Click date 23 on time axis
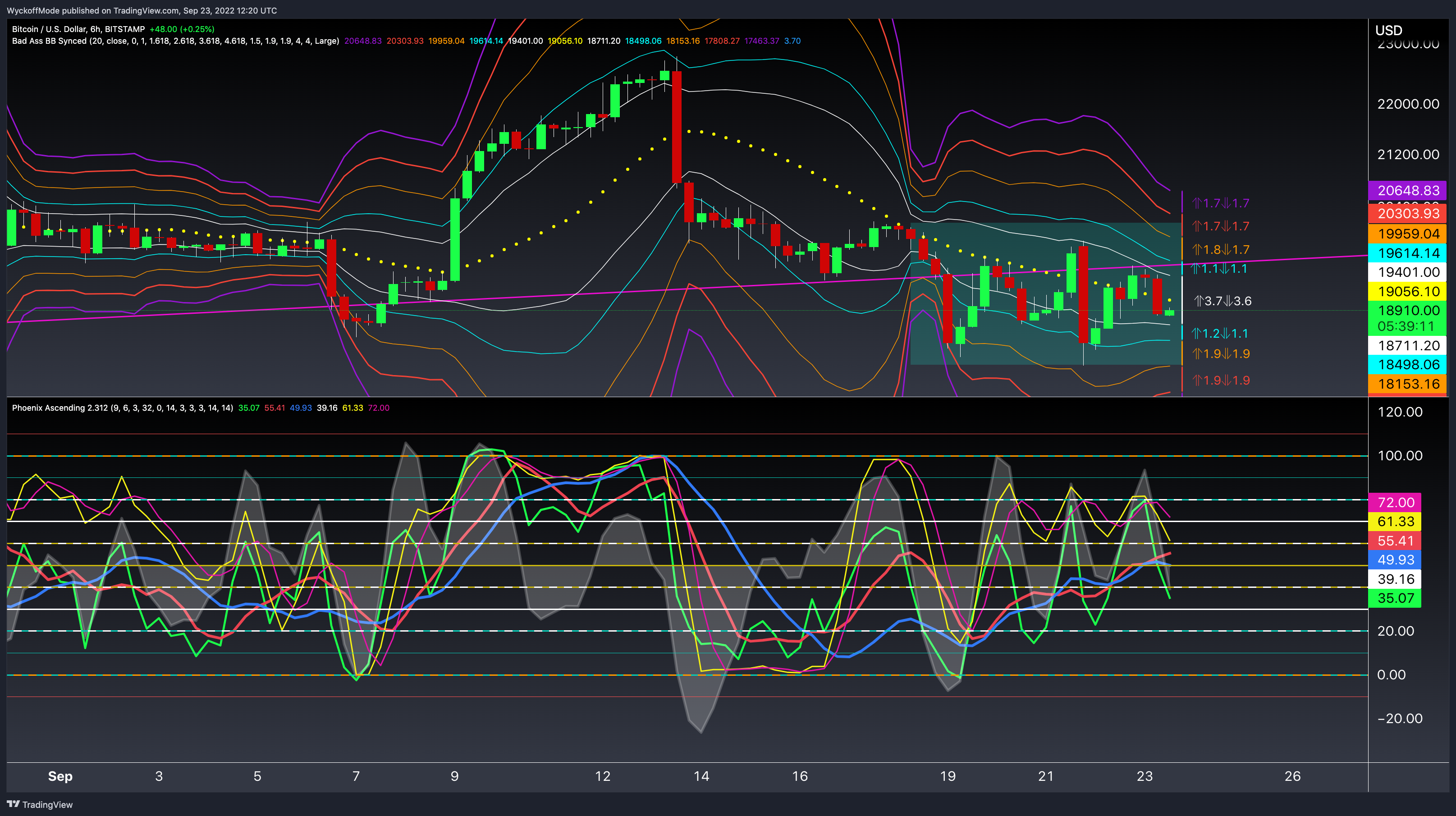The height and width of the screenshot is (816, 1456). [1145, 776]
